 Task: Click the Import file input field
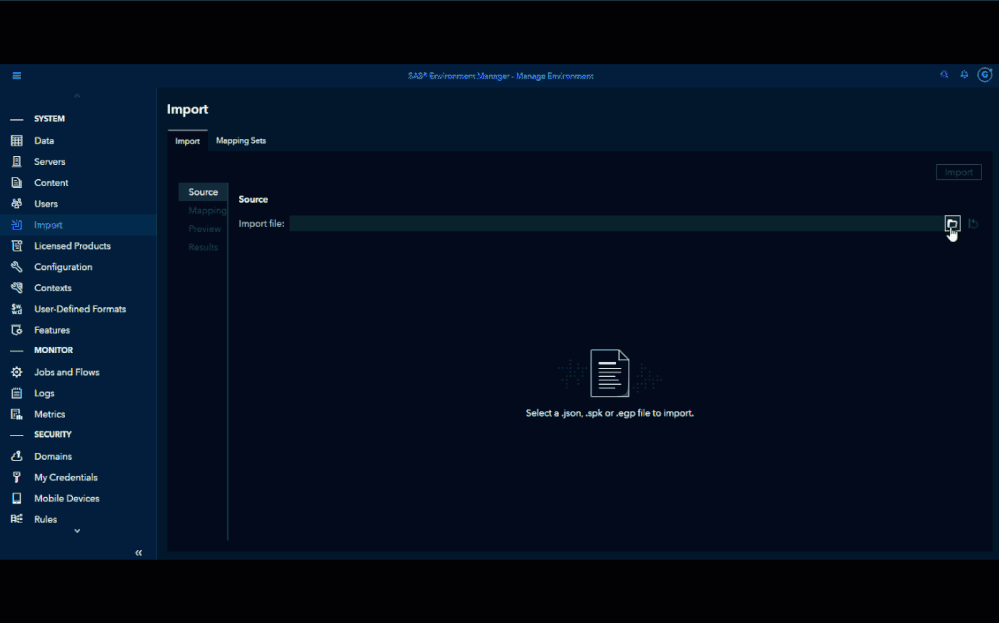[616, 224]
